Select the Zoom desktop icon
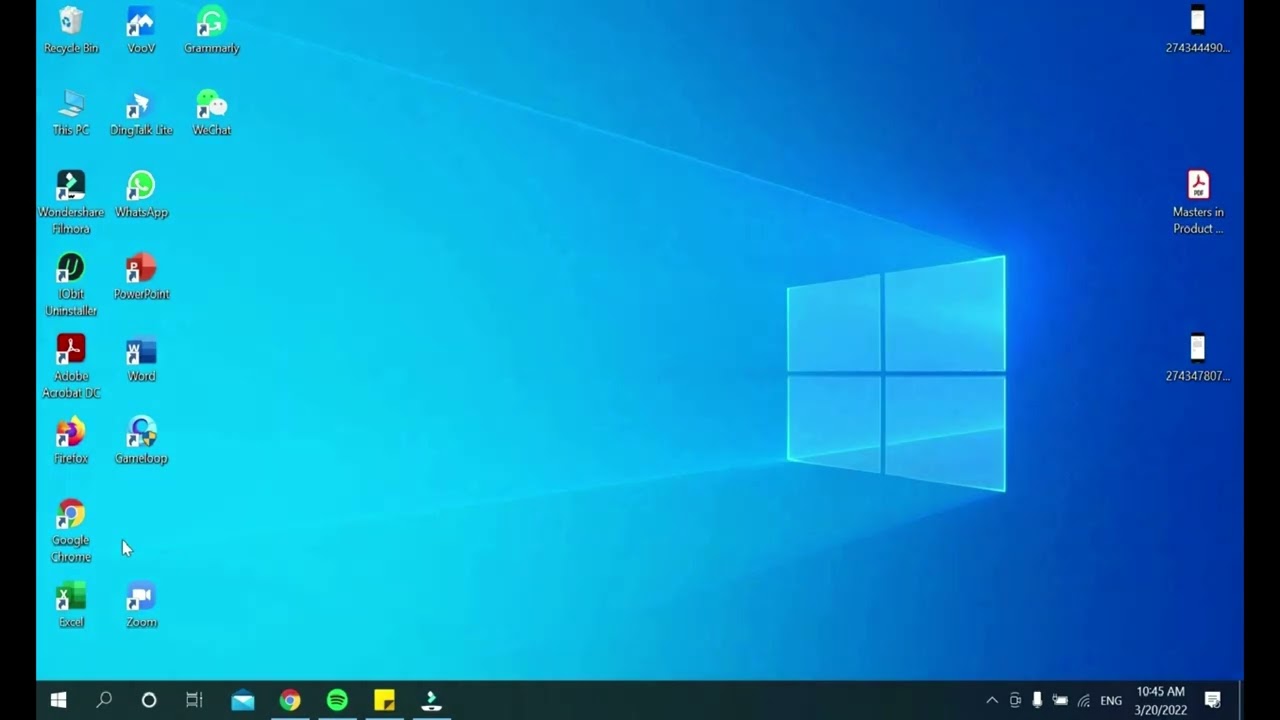Viewport: 1280px width, 720px height. click(141, 604)
